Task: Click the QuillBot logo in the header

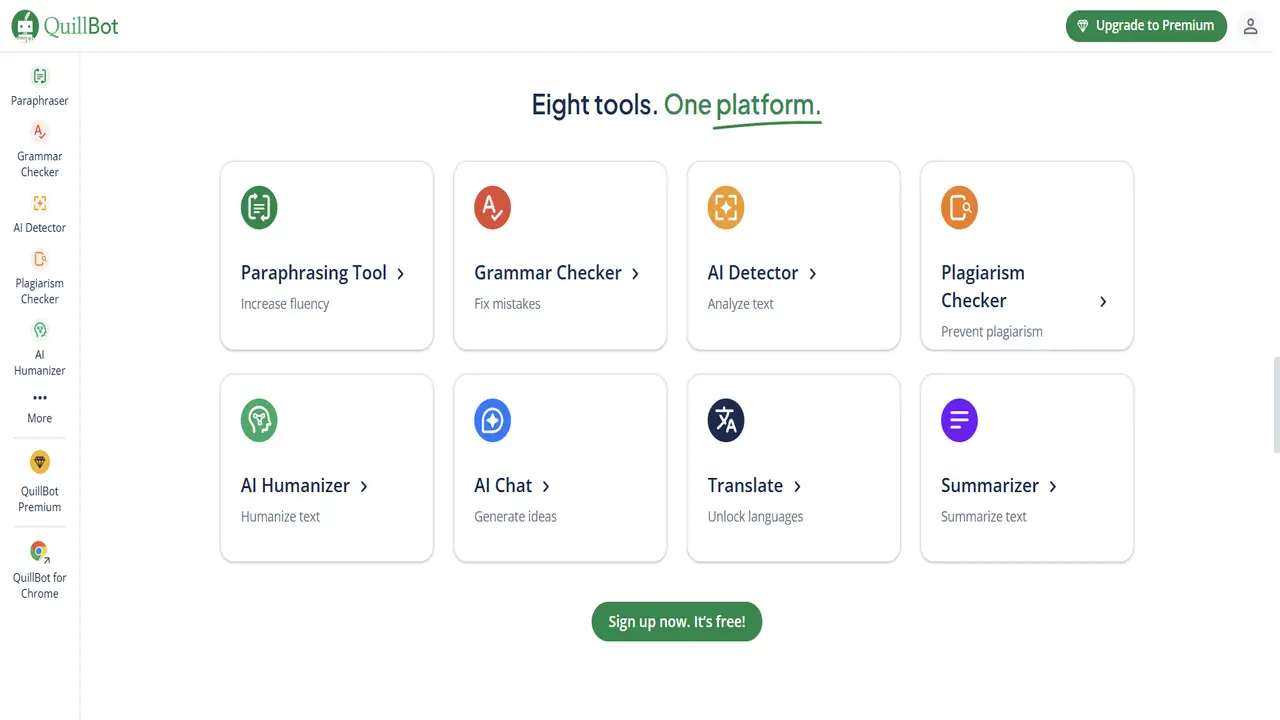Action: pos(64,26)
